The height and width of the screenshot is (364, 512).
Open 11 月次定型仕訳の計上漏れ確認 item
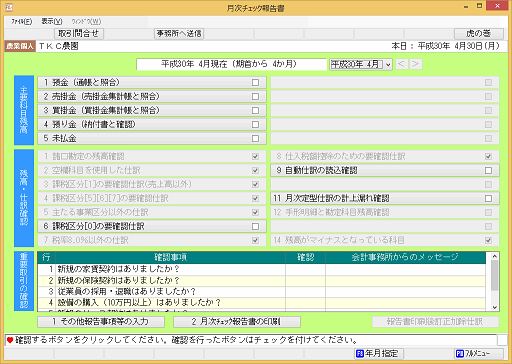[385, 198]
